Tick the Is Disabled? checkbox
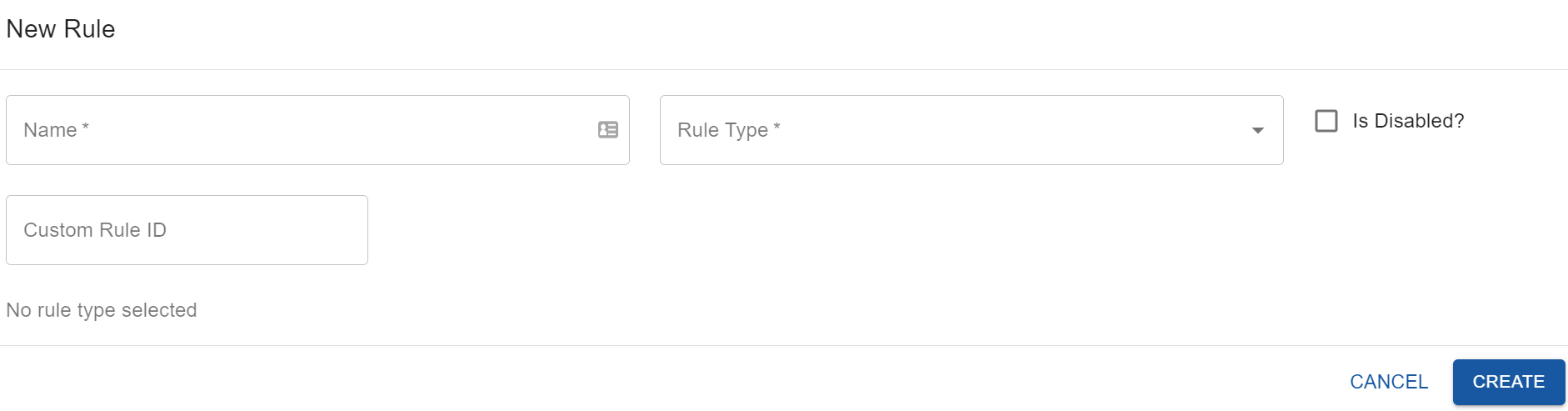 [x=1326, y=121]
